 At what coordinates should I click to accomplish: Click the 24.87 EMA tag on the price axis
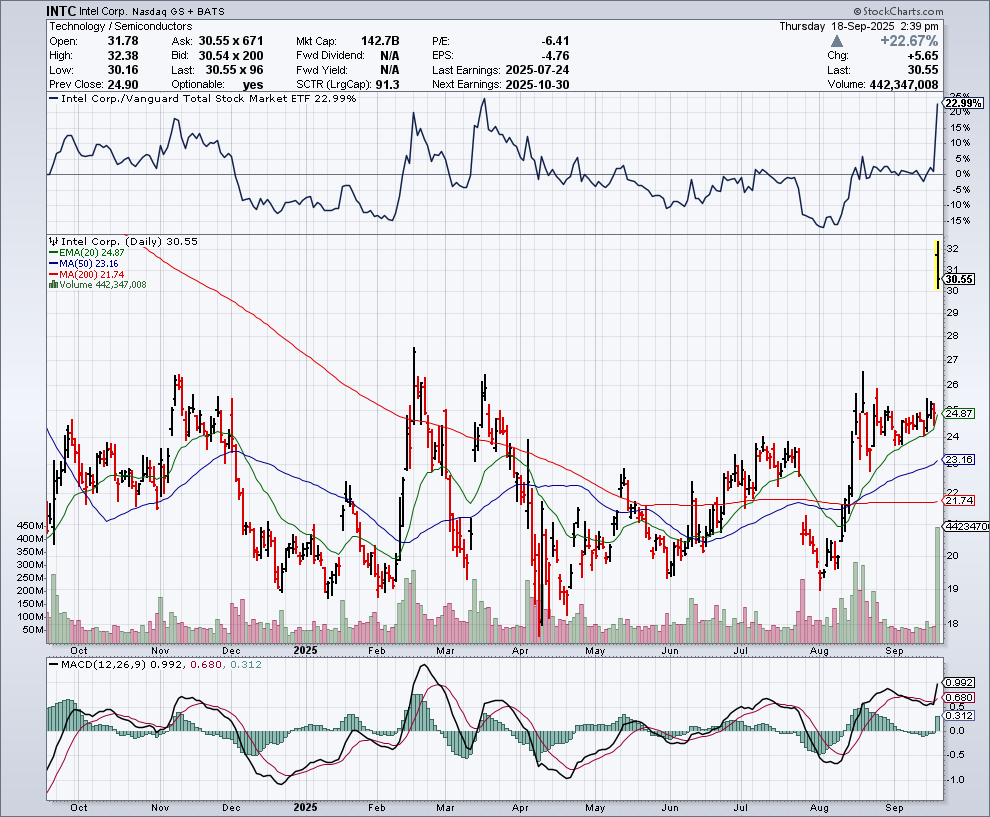pyautogui.click(x=959, y=414)
